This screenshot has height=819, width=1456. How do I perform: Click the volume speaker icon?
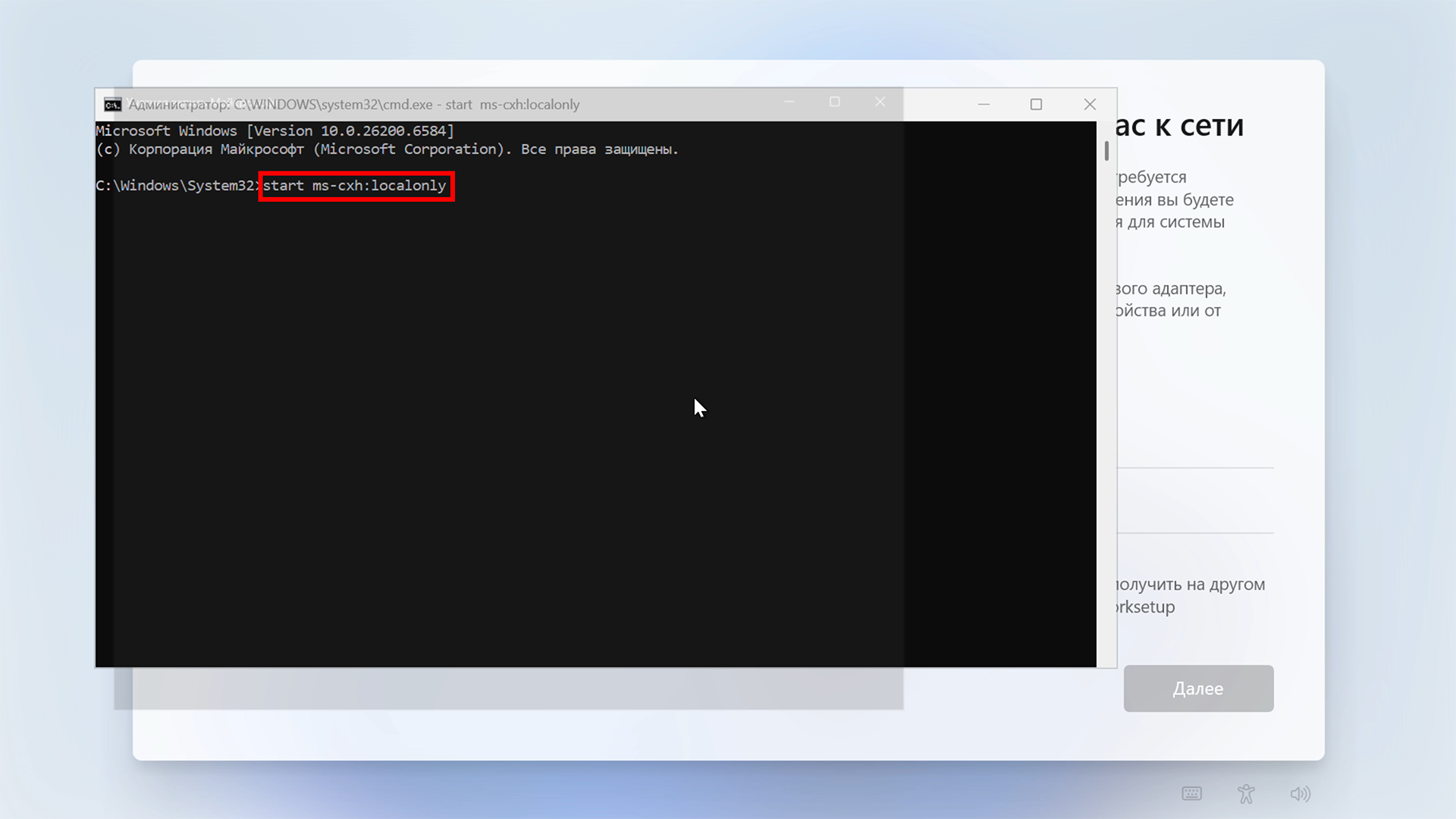pyautogui.click(x=1300, y=793)
